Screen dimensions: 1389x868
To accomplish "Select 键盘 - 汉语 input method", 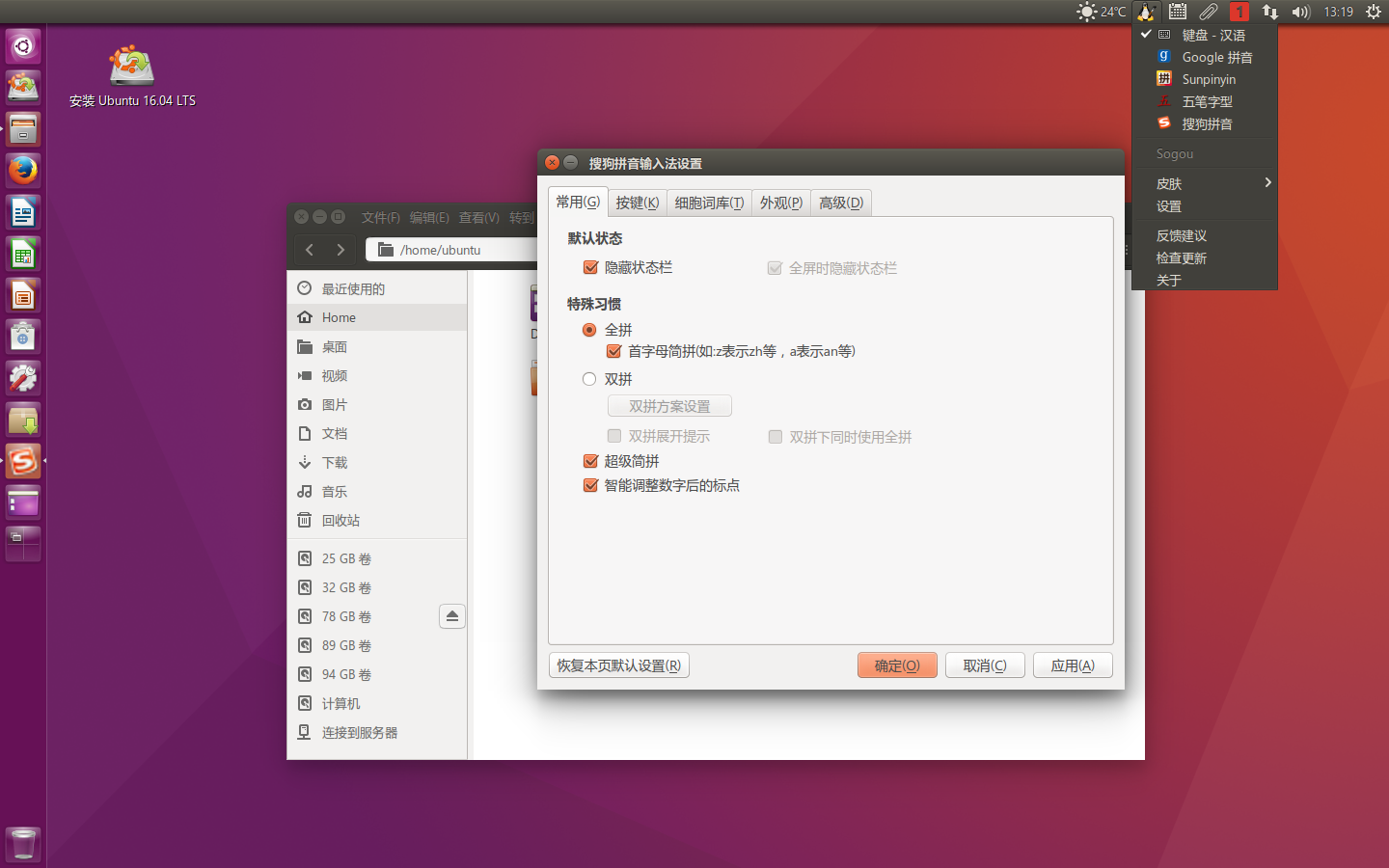I will tap(1205, 35).
